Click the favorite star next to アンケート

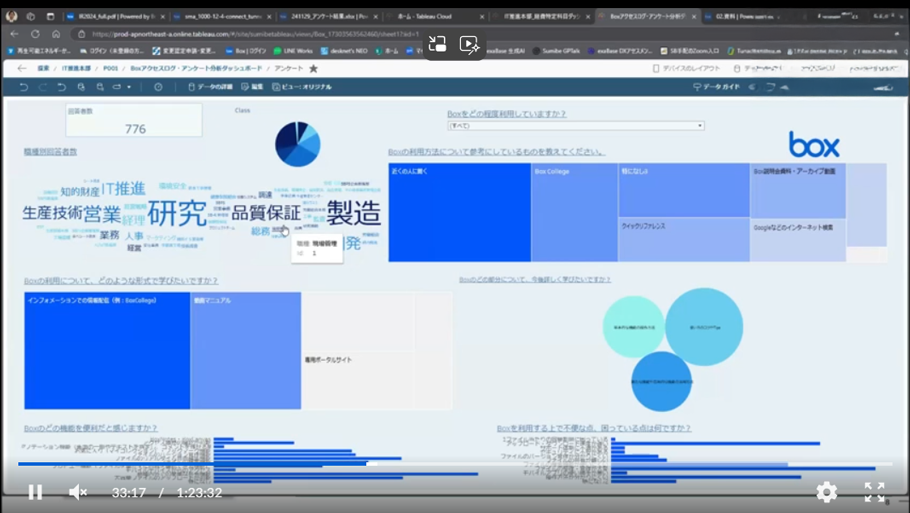click(x=313, y=69)
